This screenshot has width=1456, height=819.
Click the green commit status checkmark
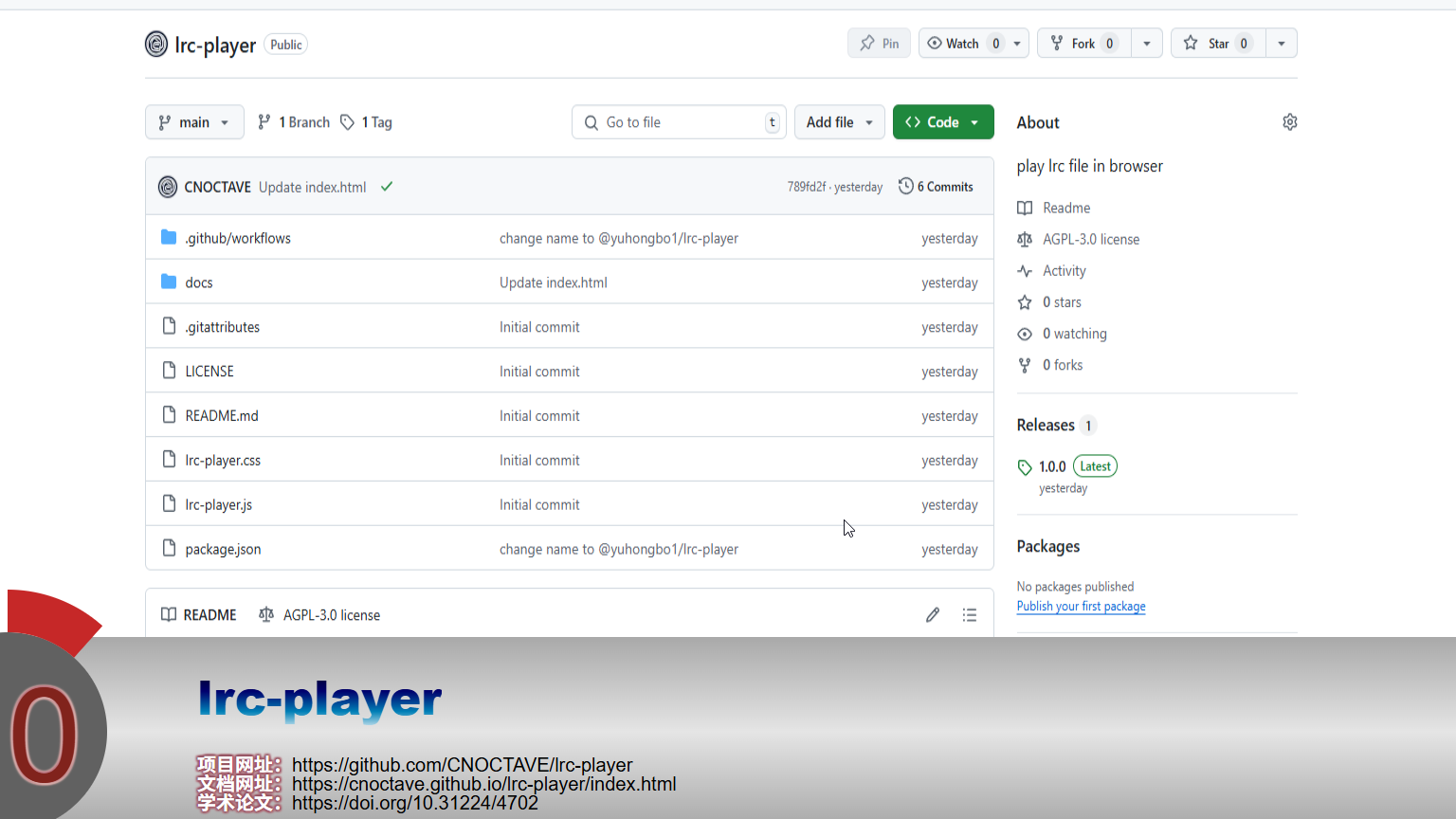coord(387,187)
